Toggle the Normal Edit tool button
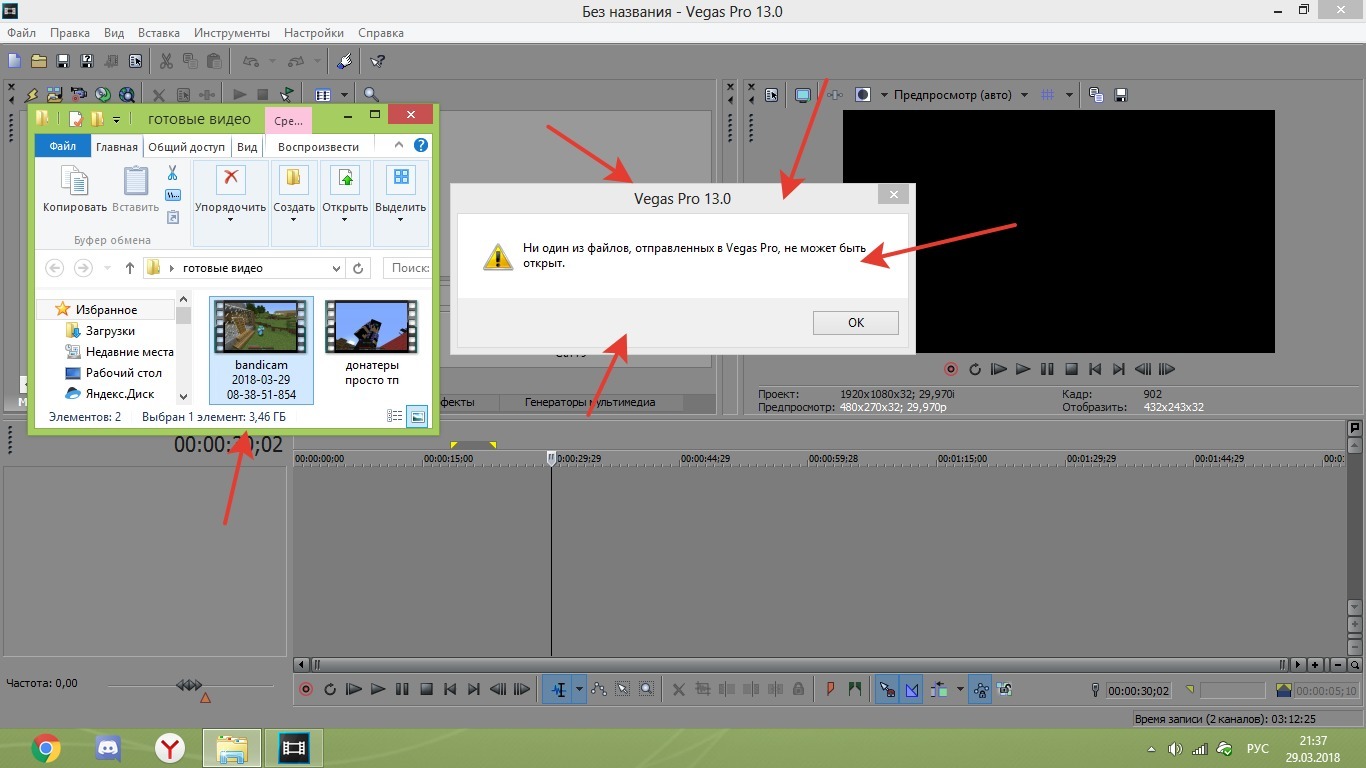 [558, 689]
